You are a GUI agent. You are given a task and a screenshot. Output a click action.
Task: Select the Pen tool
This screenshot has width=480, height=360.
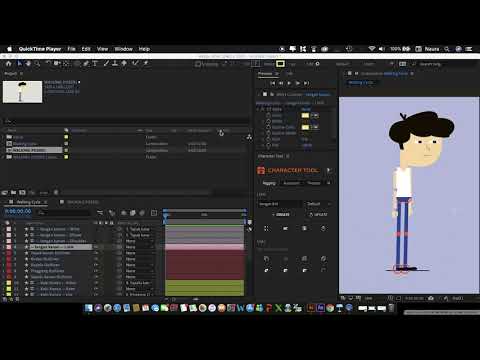click(86, 63)
